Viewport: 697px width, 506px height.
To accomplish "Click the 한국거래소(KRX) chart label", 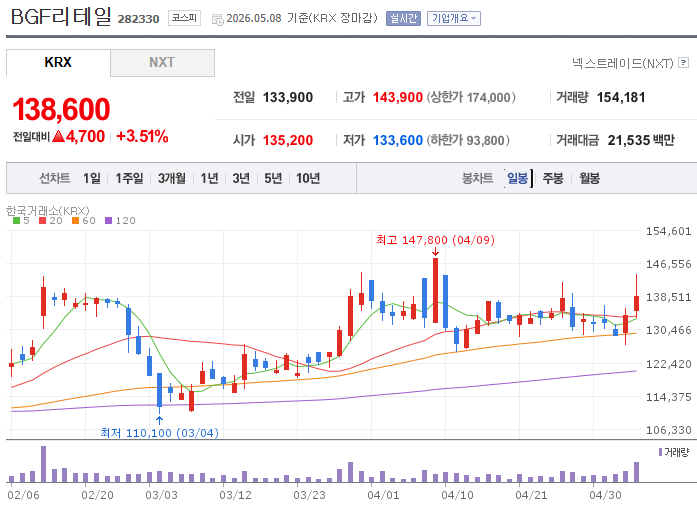I will pos(48,210).
